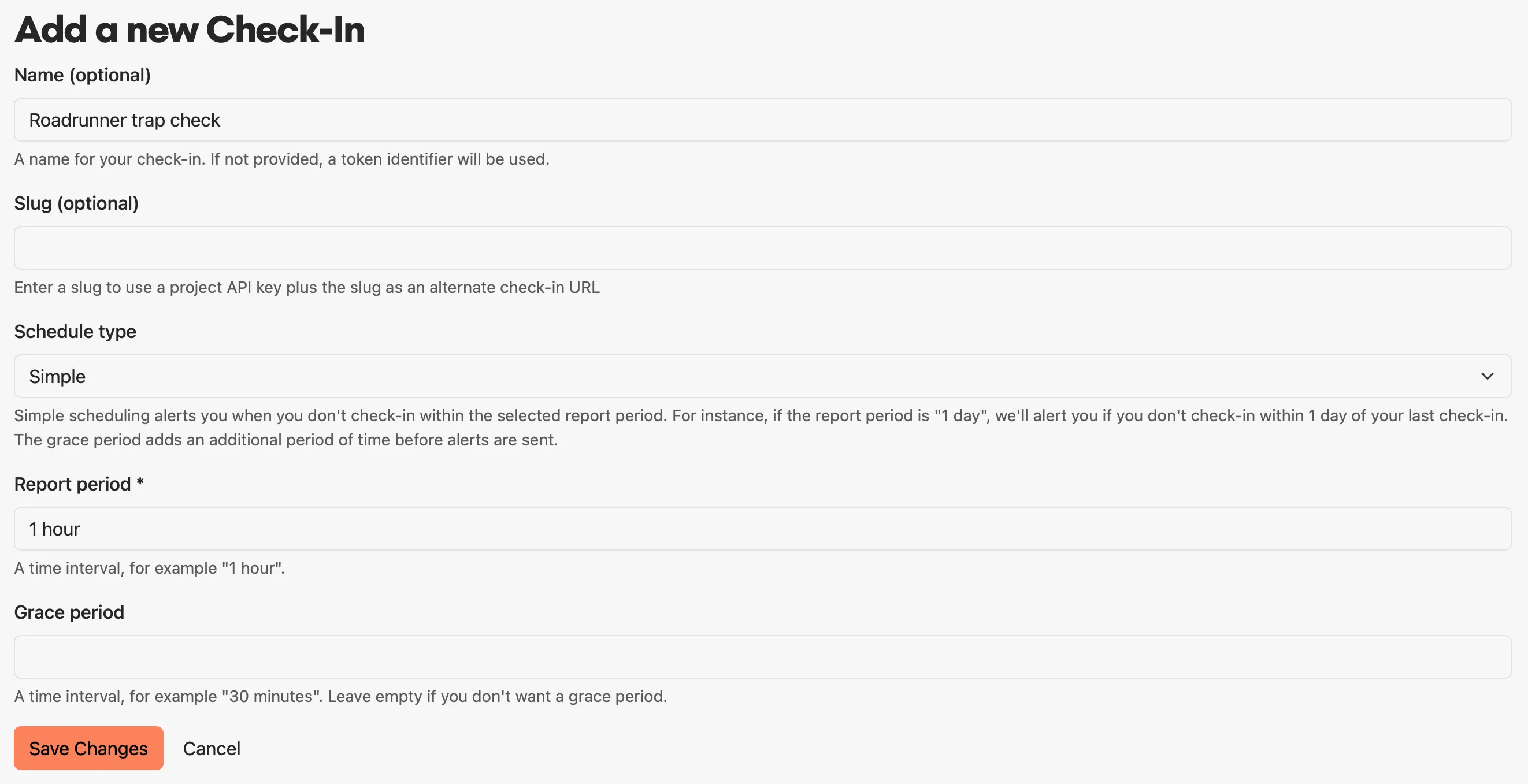
Task: Click the "1 hour" example hint text
Action: point(150,568)
